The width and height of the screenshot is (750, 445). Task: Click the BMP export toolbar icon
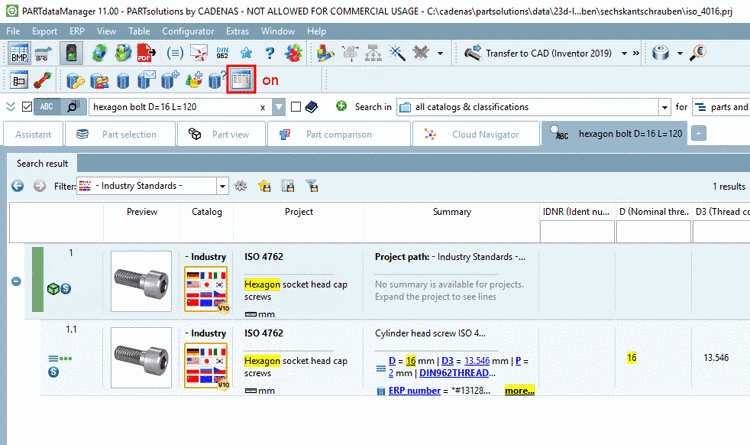[19, 53]
